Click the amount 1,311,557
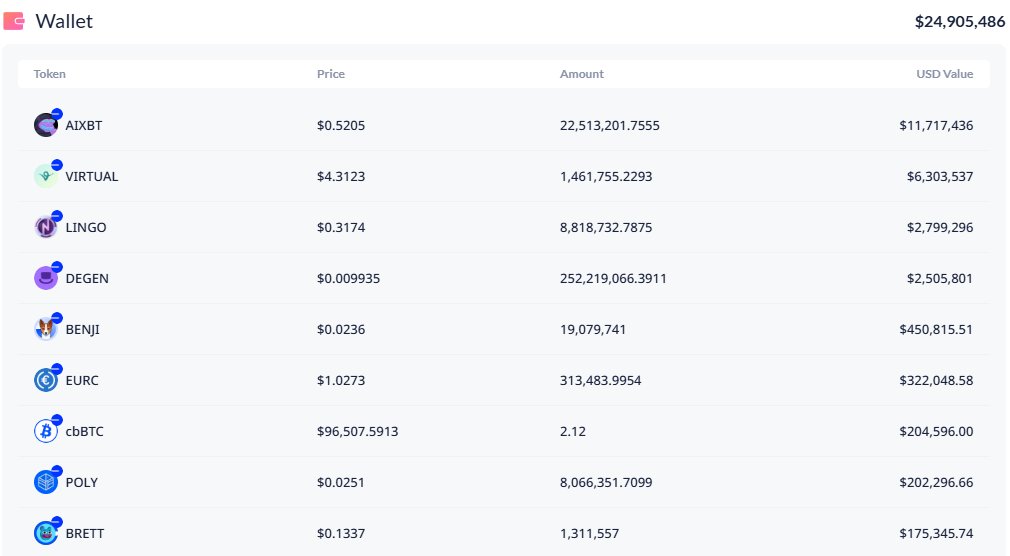 (589, 533)
